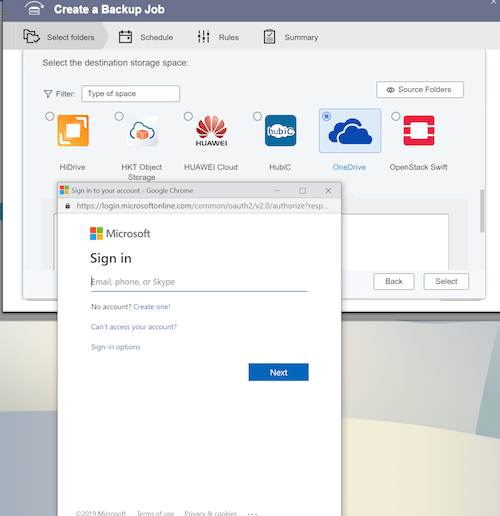The width and height of the screenshot is (500, 516).
Task: Toggle the OneDrive radio button
Action: [327, 116]
